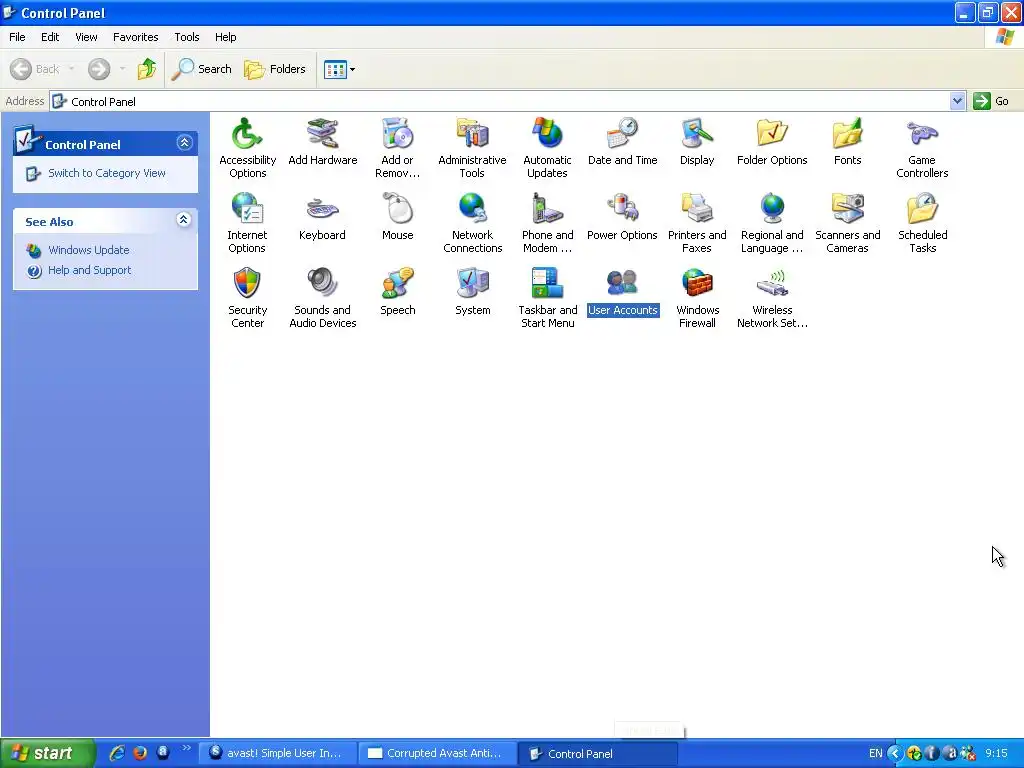Viewport: 1024px width, 768px height.
Task: Click the Go button beside address bar
Action: [x=991, y=101]
